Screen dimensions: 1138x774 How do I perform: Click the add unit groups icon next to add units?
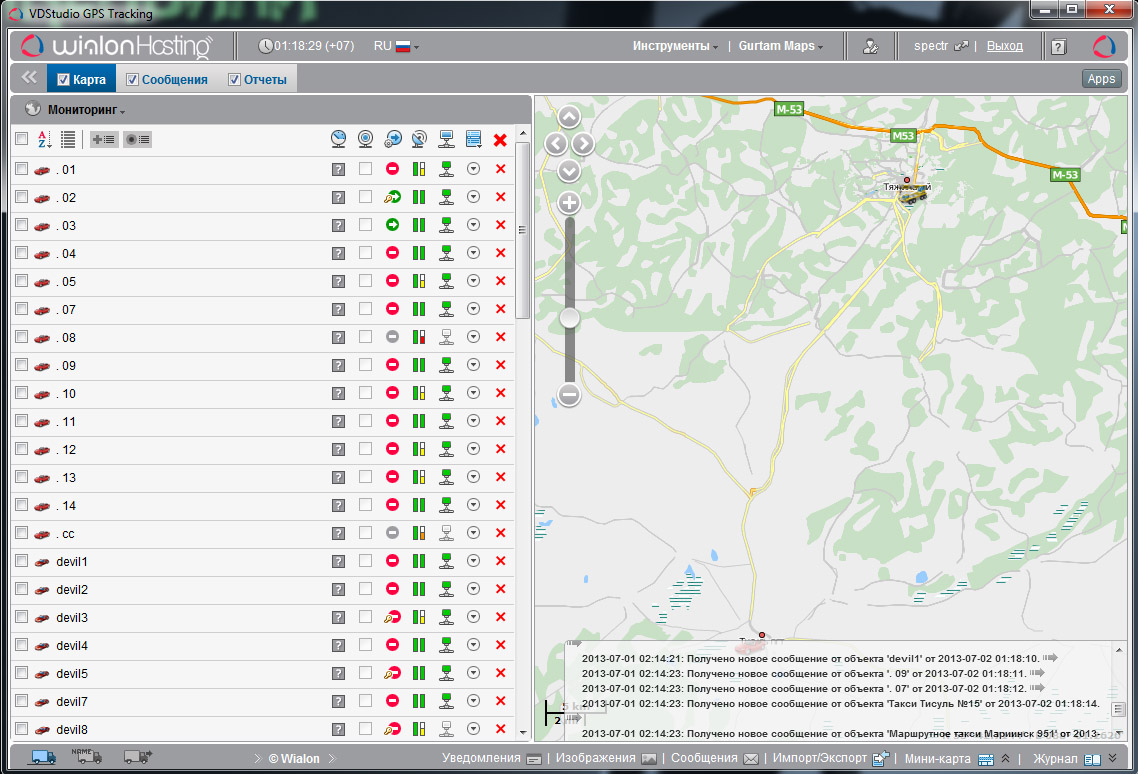137,139
